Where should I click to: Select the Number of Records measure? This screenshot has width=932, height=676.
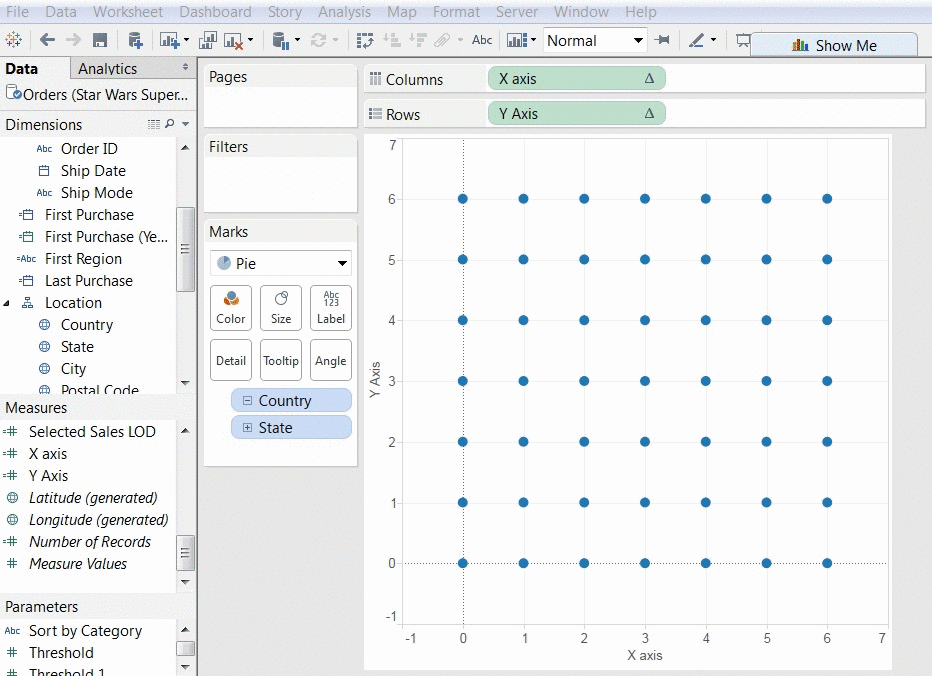click(90, 542)
